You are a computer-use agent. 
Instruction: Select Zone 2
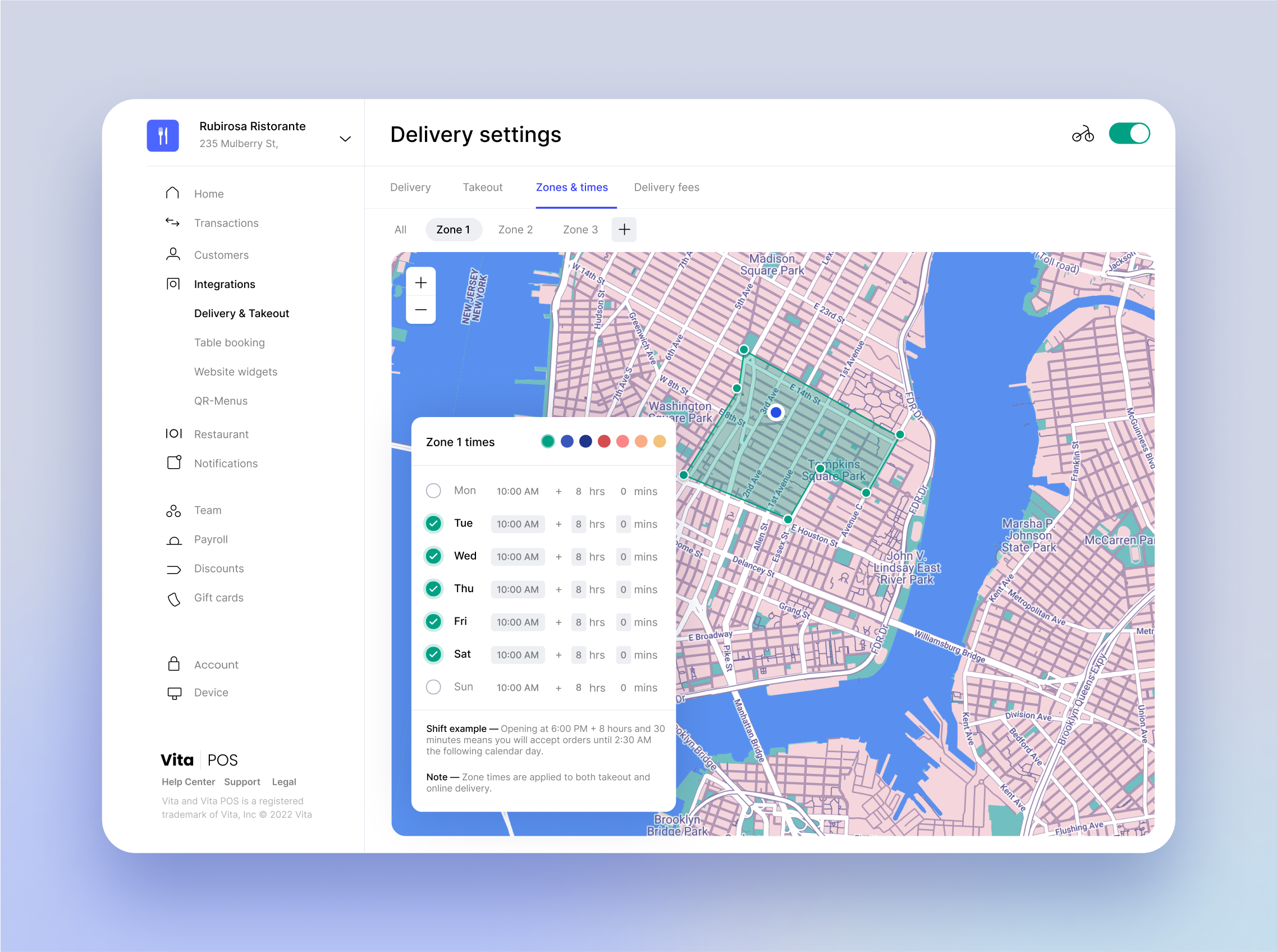click(515, 230)
